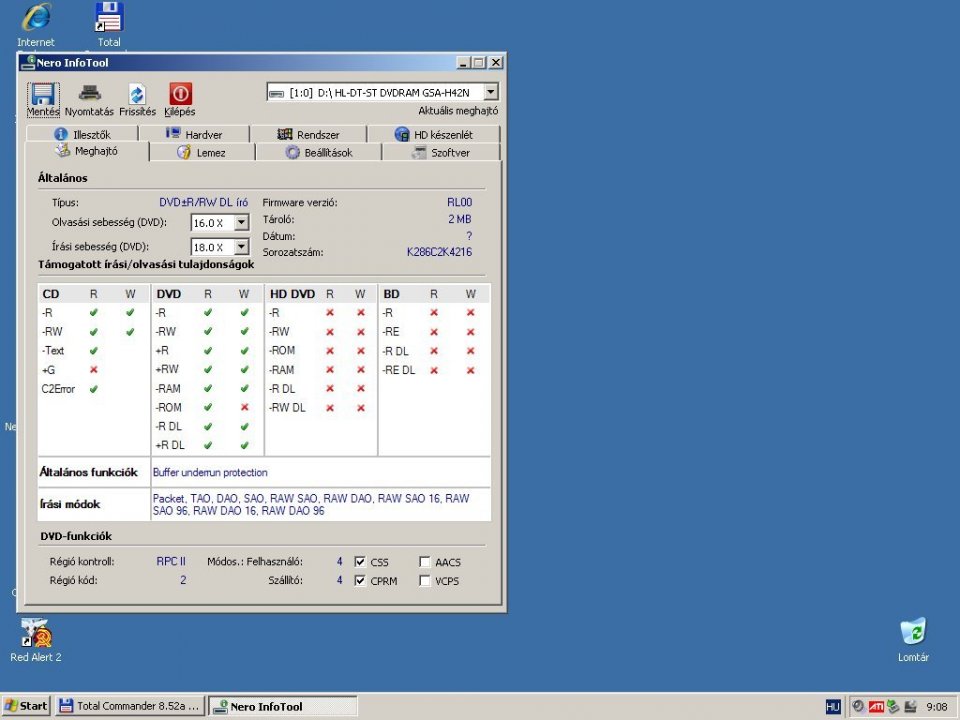Screen dimensions: 960x720
Task: Toggle the CSS checkbox
Action: coord(360,561)
